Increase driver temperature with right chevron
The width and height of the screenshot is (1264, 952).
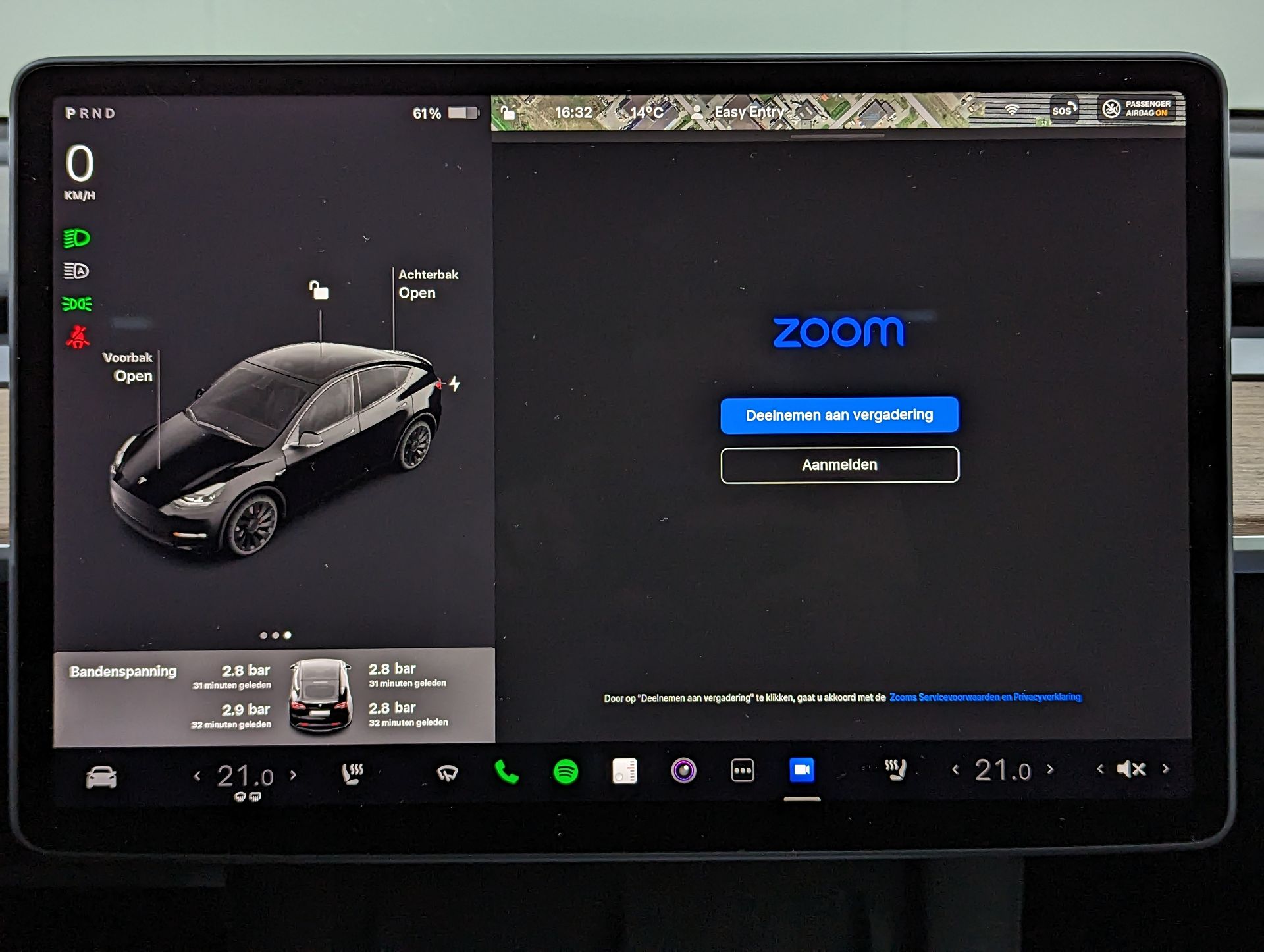point(294,775)
